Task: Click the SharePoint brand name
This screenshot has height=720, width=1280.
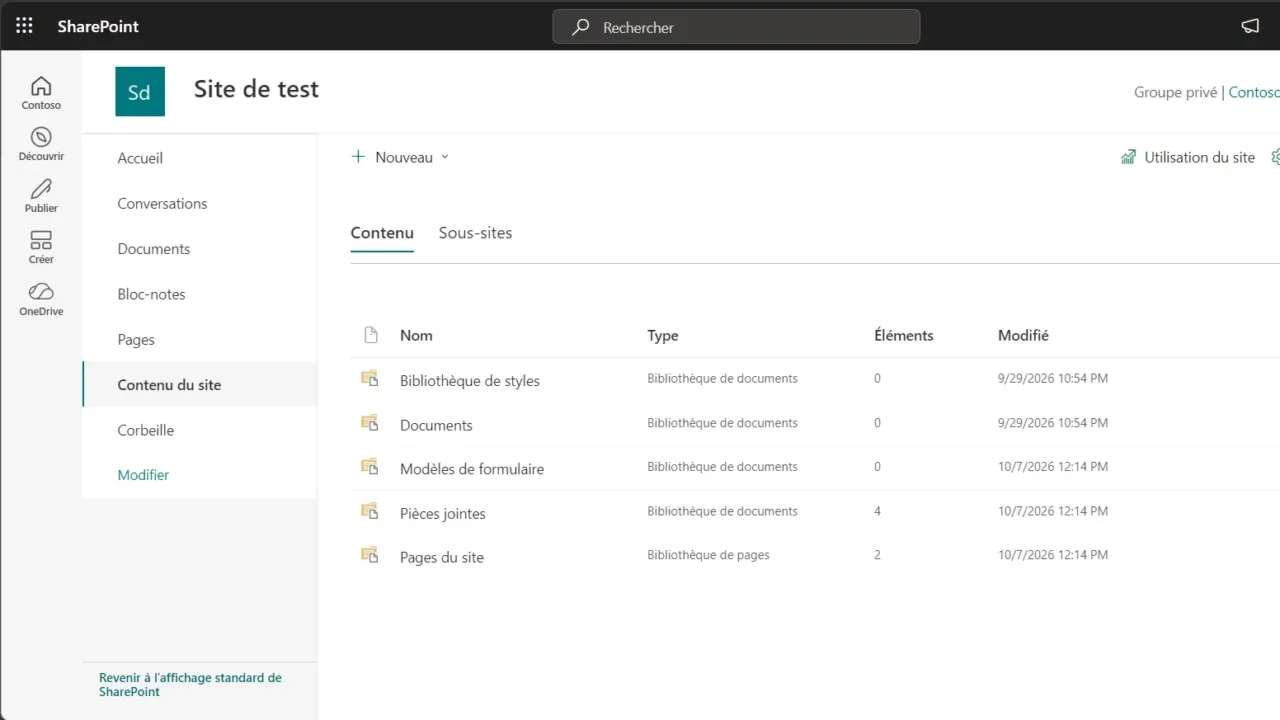Action: [x=98, y=27]
